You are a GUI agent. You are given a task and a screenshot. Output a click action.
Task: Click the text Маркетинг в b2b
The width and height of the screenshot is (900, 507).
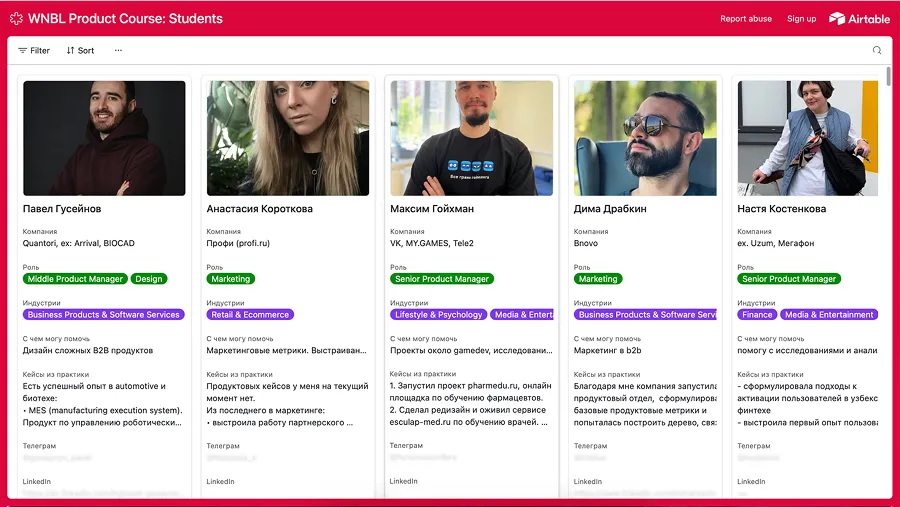607,351
